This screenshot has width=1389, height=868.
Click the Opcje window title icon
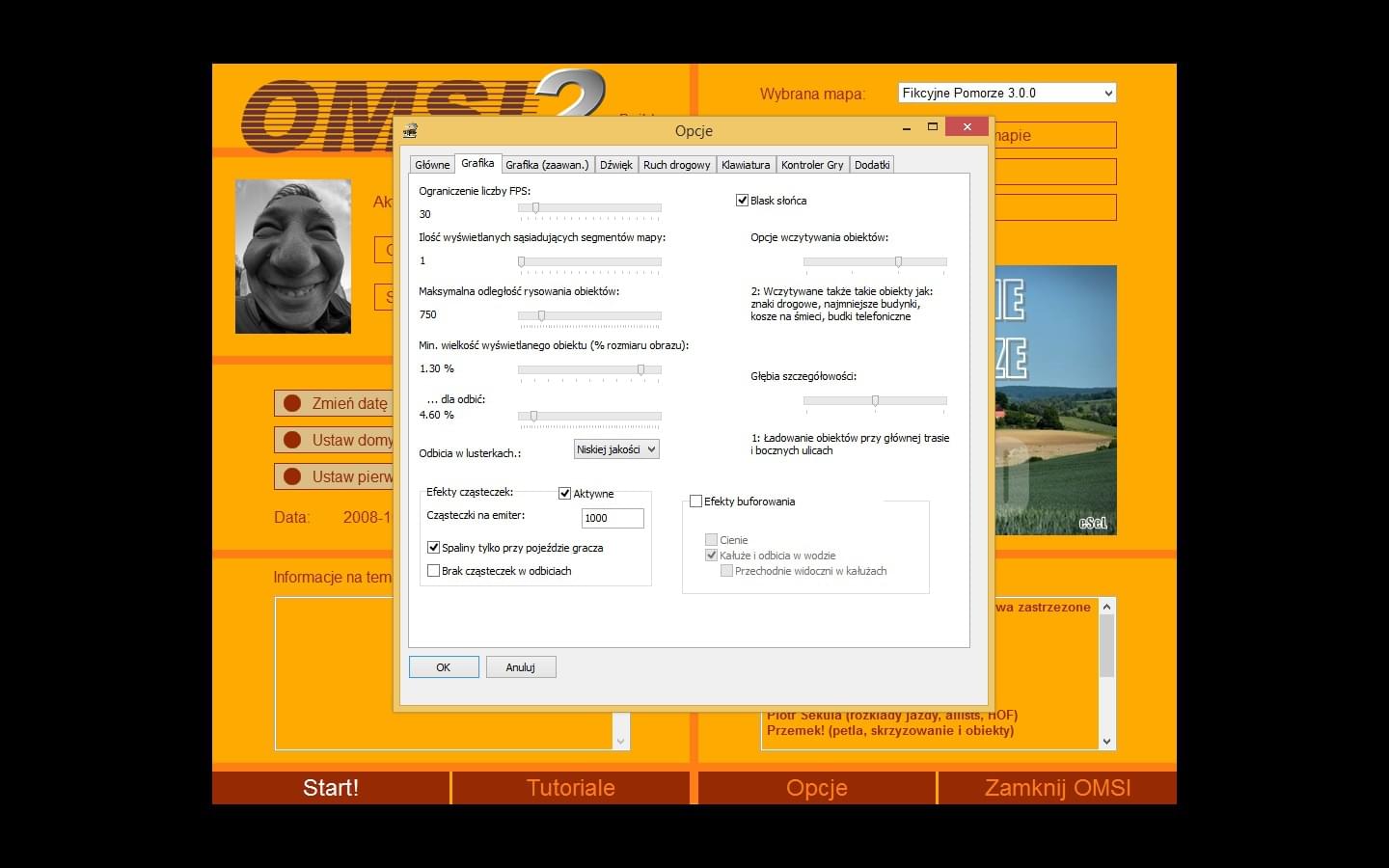pos(410,130)
